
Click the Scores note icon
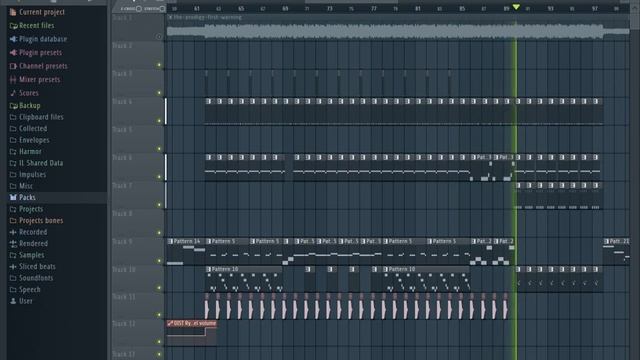(x=13, y=93)
